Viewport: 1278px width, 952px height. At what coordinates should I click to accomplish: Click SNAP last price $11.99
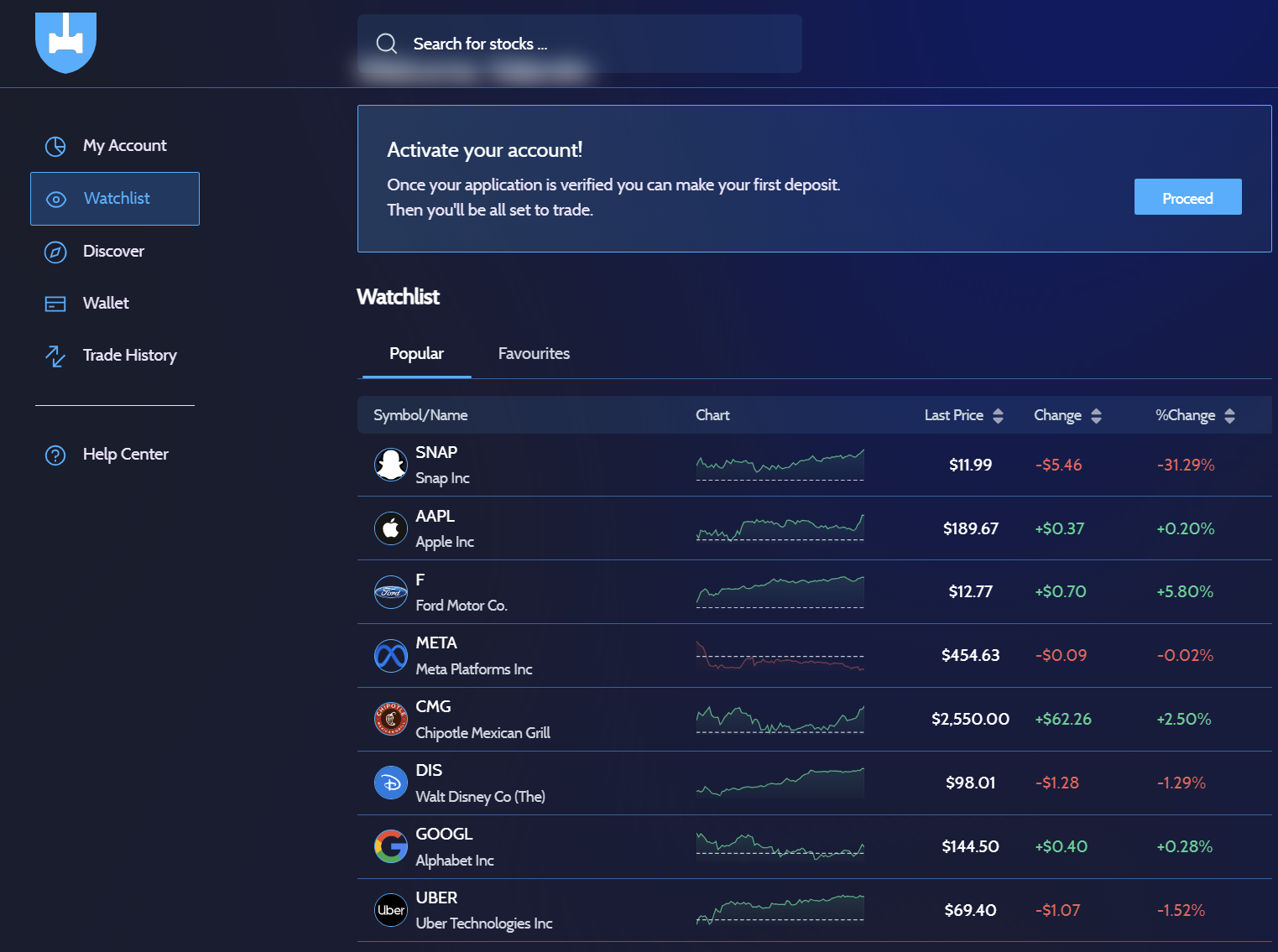(x=970, y=465)
